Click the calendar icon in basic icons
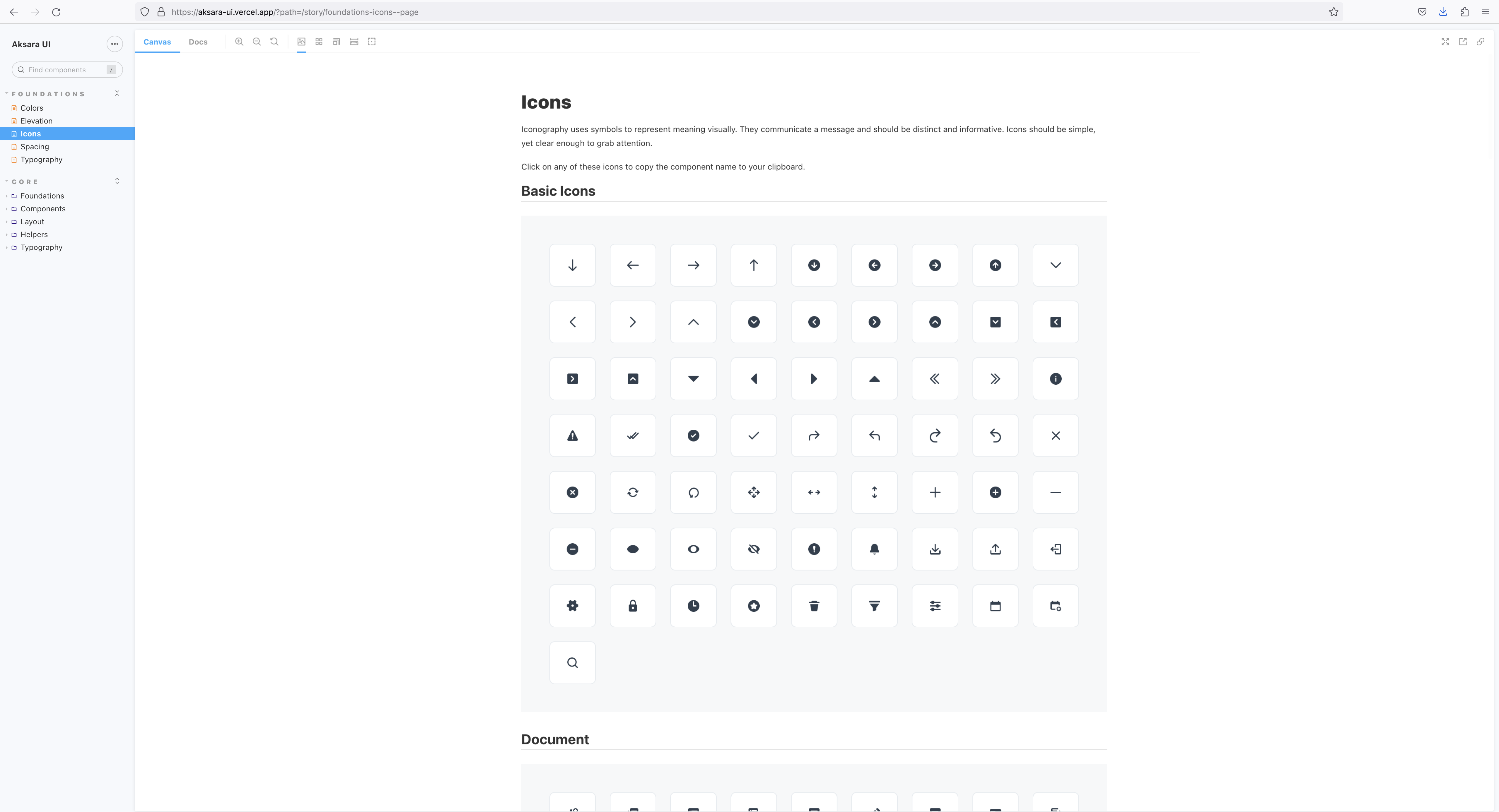 (x=995, y=605)
